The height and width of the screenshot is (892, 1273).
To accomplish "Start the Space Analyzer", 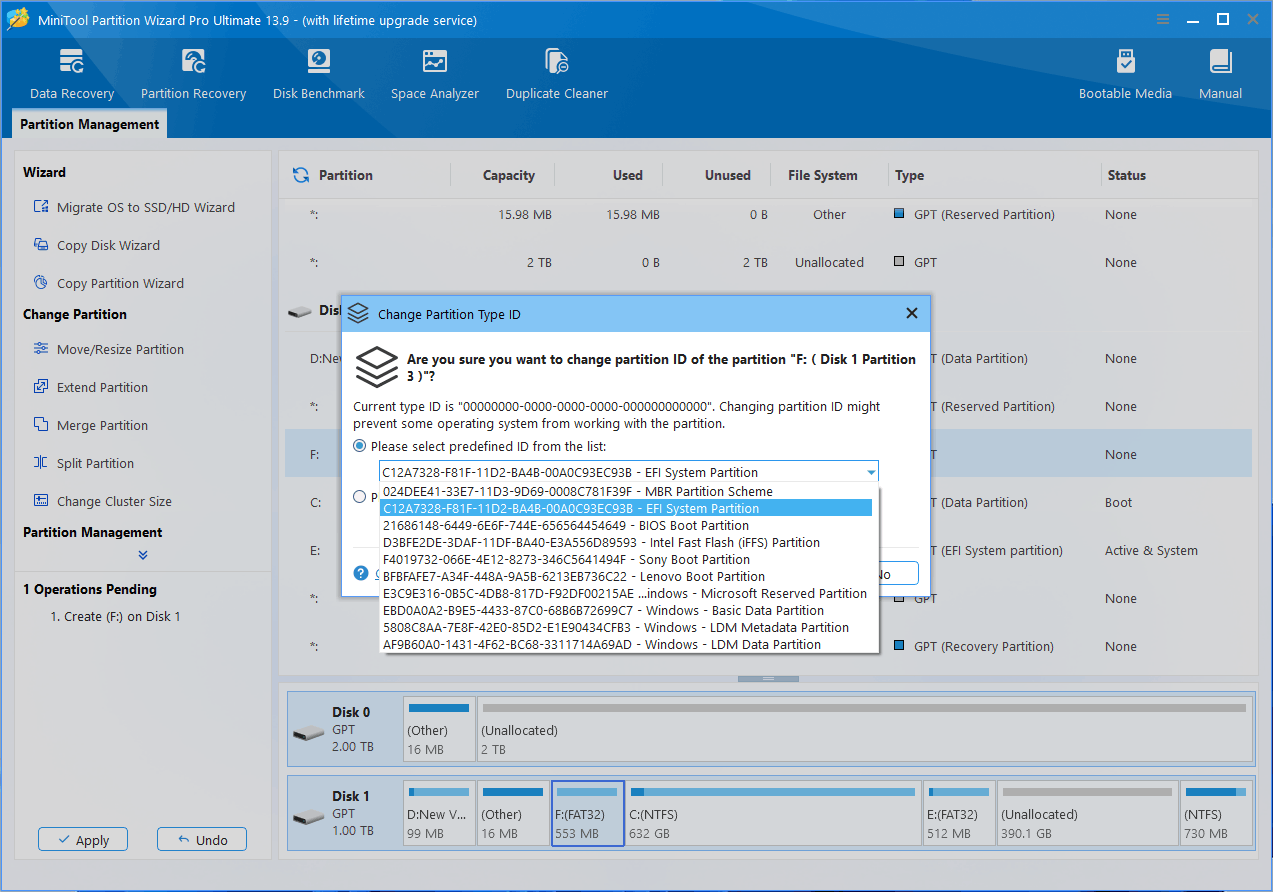I will click(435, 75).
